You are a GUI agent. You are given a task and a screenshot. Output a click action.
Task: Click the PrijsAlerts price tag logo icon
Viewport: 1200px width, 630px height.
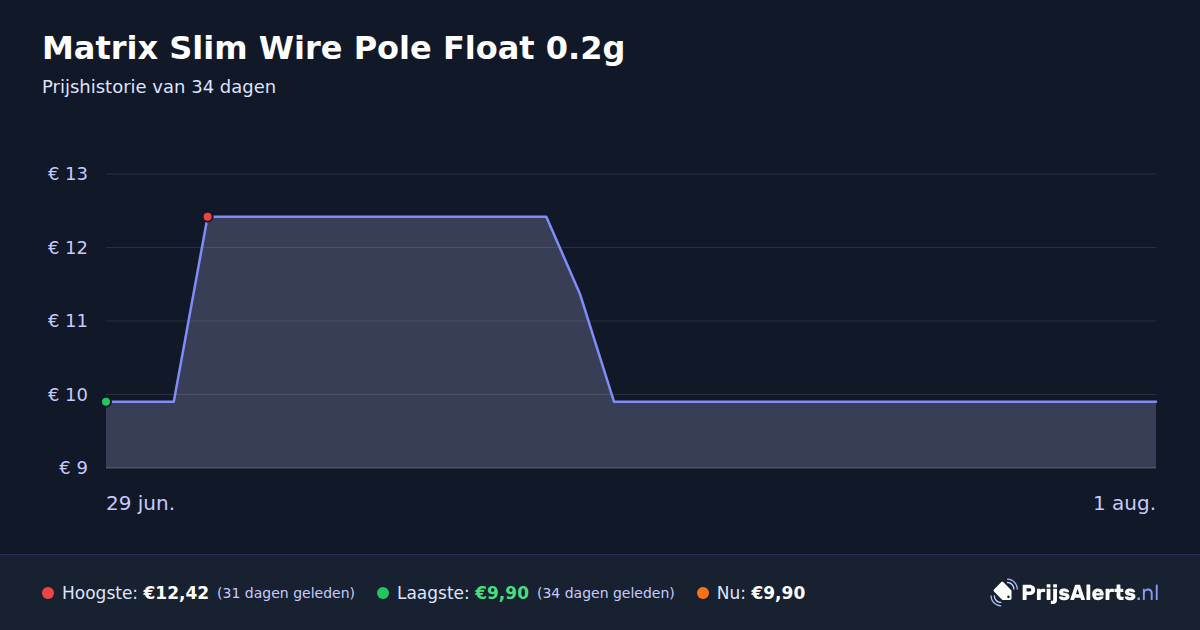(x=1003, y=593)
